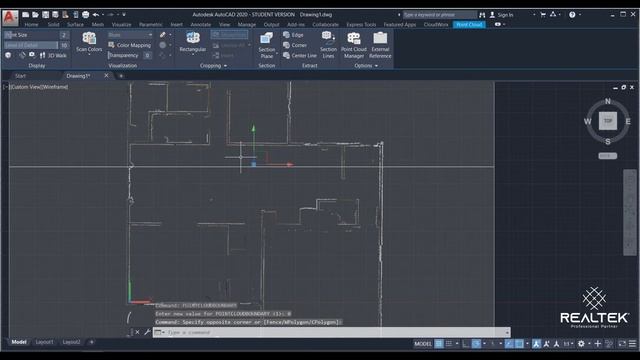Click the command line input field
The width and height of the screenshot is (640, 360).
(331, 332)
